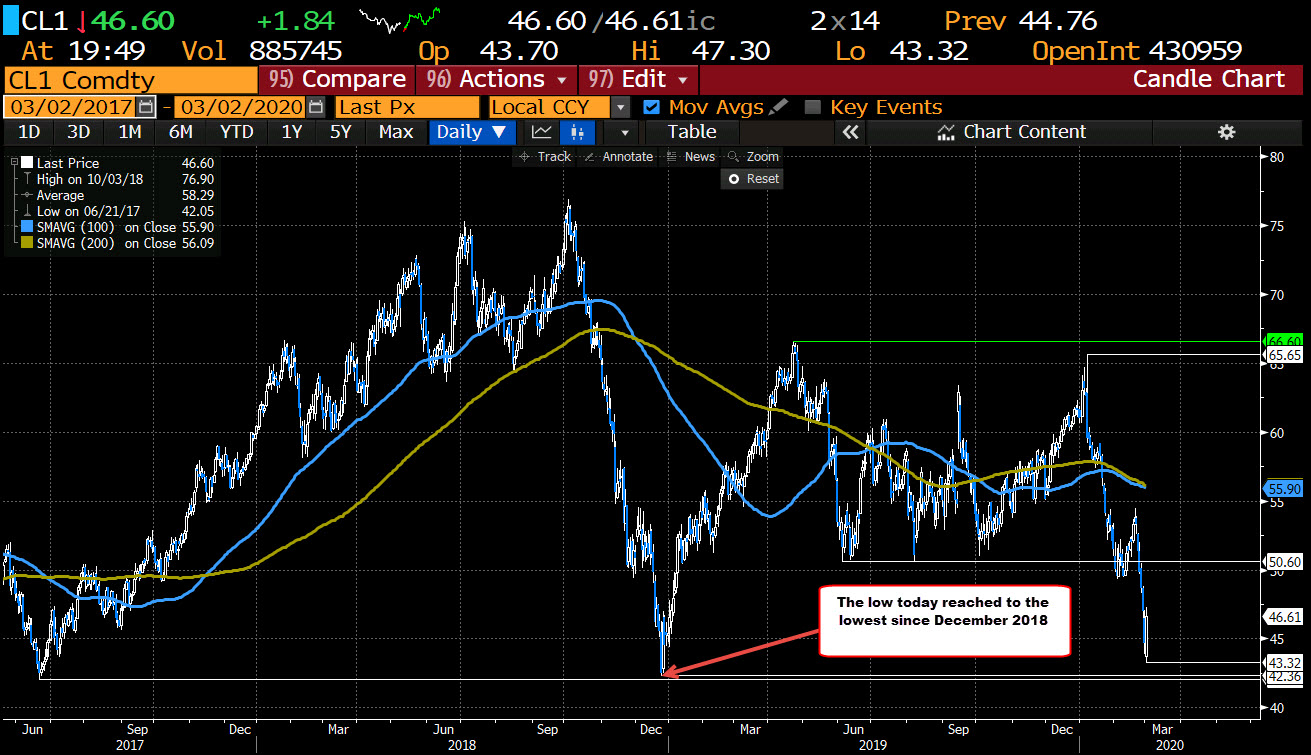Click the CL1 Comdty security field

(129, 80)
